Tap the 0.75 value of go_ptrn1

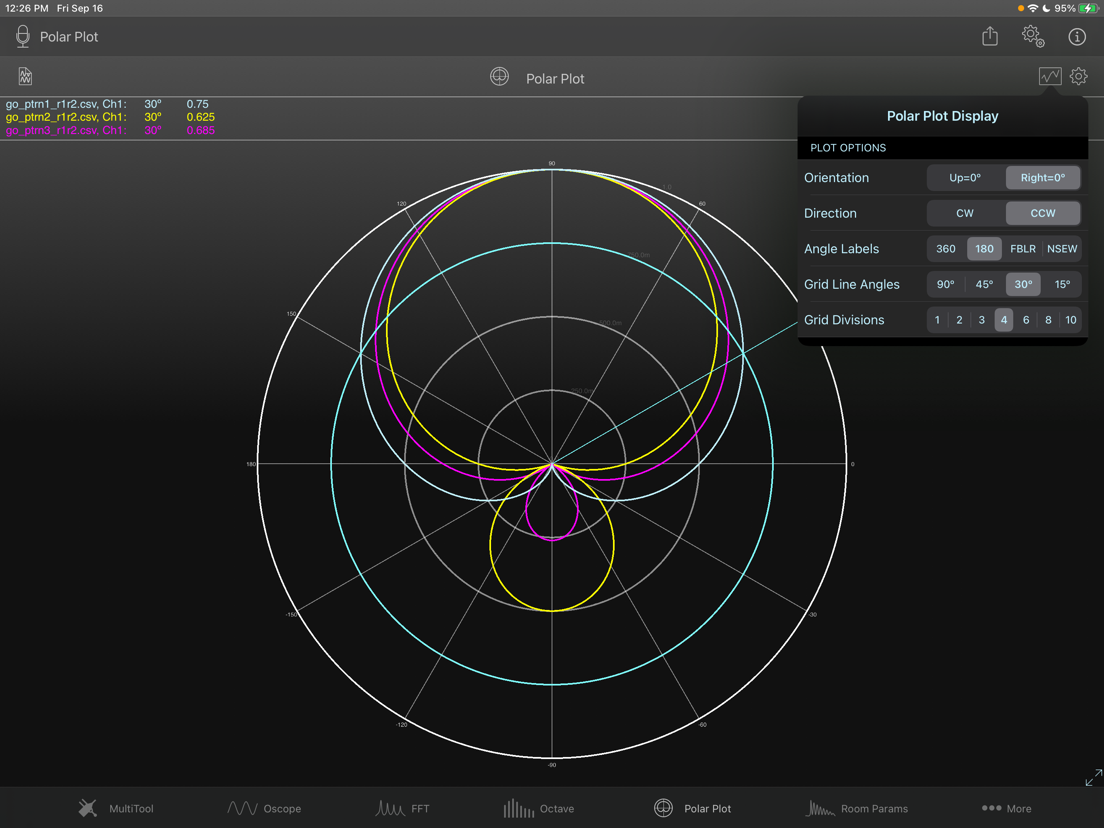point(197,104)
